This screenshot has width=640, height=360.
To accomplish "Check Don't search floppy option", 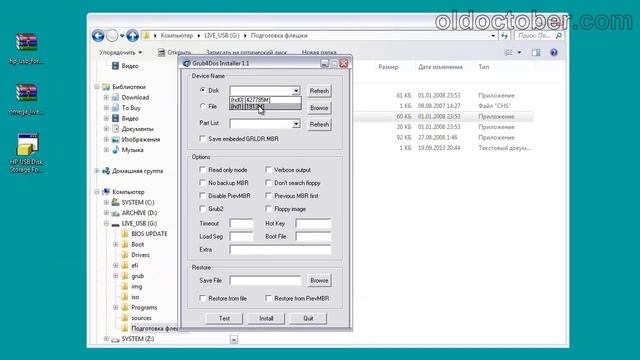I will tap(268, 183).
